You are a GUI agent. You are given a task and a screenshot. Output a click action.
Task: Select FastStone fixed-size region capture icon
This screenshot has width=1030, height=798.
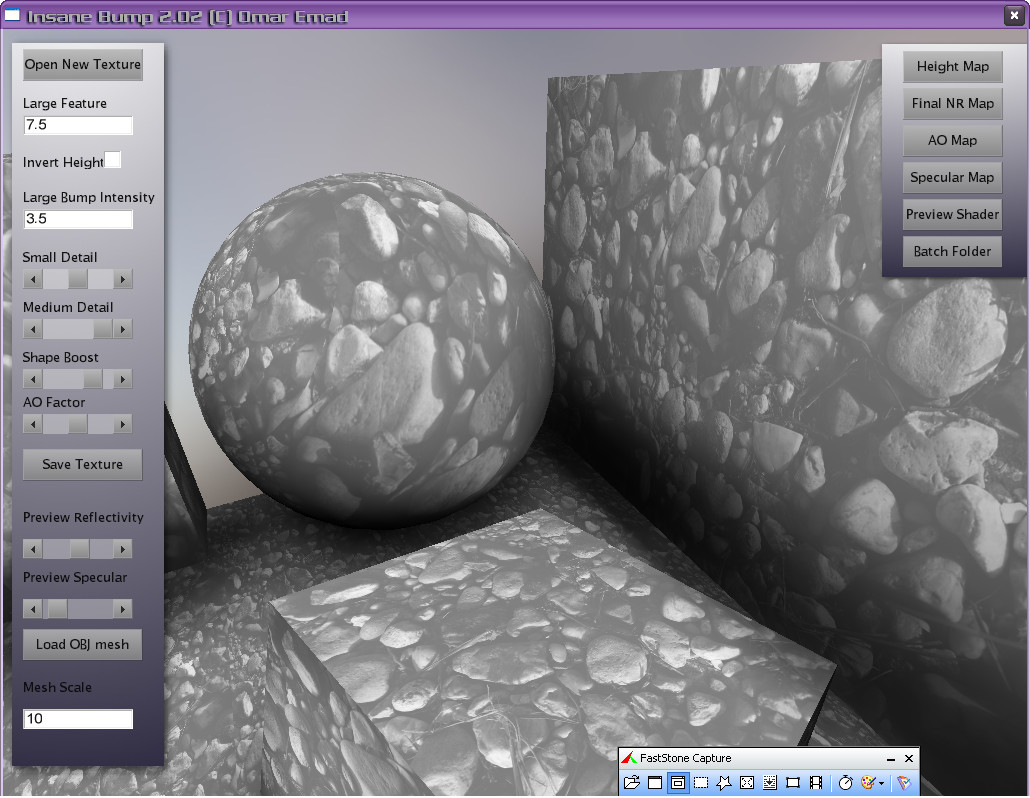pos(793,782)
